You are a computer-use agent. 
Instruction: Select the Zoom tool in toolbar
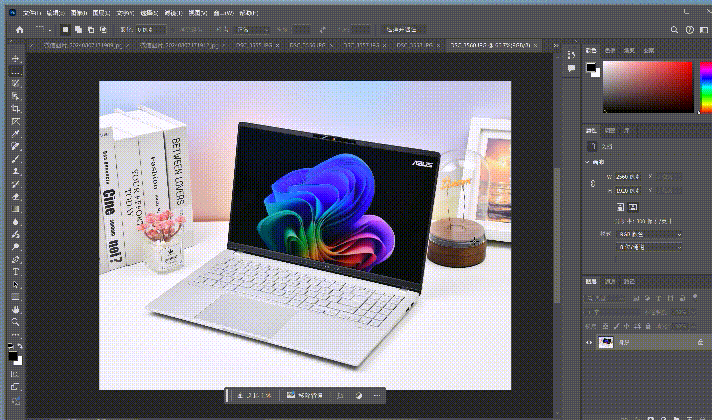click(x=15, y=322)
